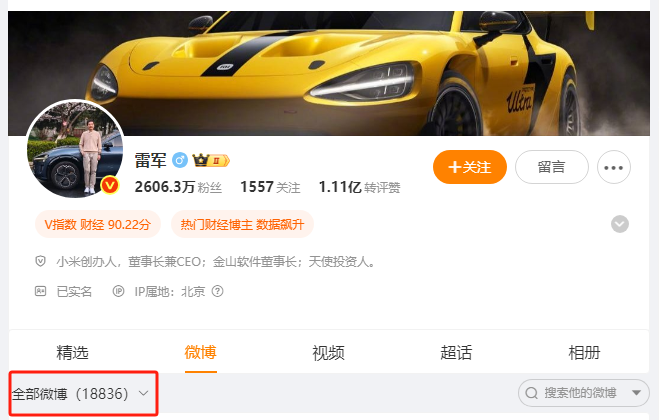Follow 雷军 with the +关注 button
This screenshot has height=420, width=659.
pos(469,167)
